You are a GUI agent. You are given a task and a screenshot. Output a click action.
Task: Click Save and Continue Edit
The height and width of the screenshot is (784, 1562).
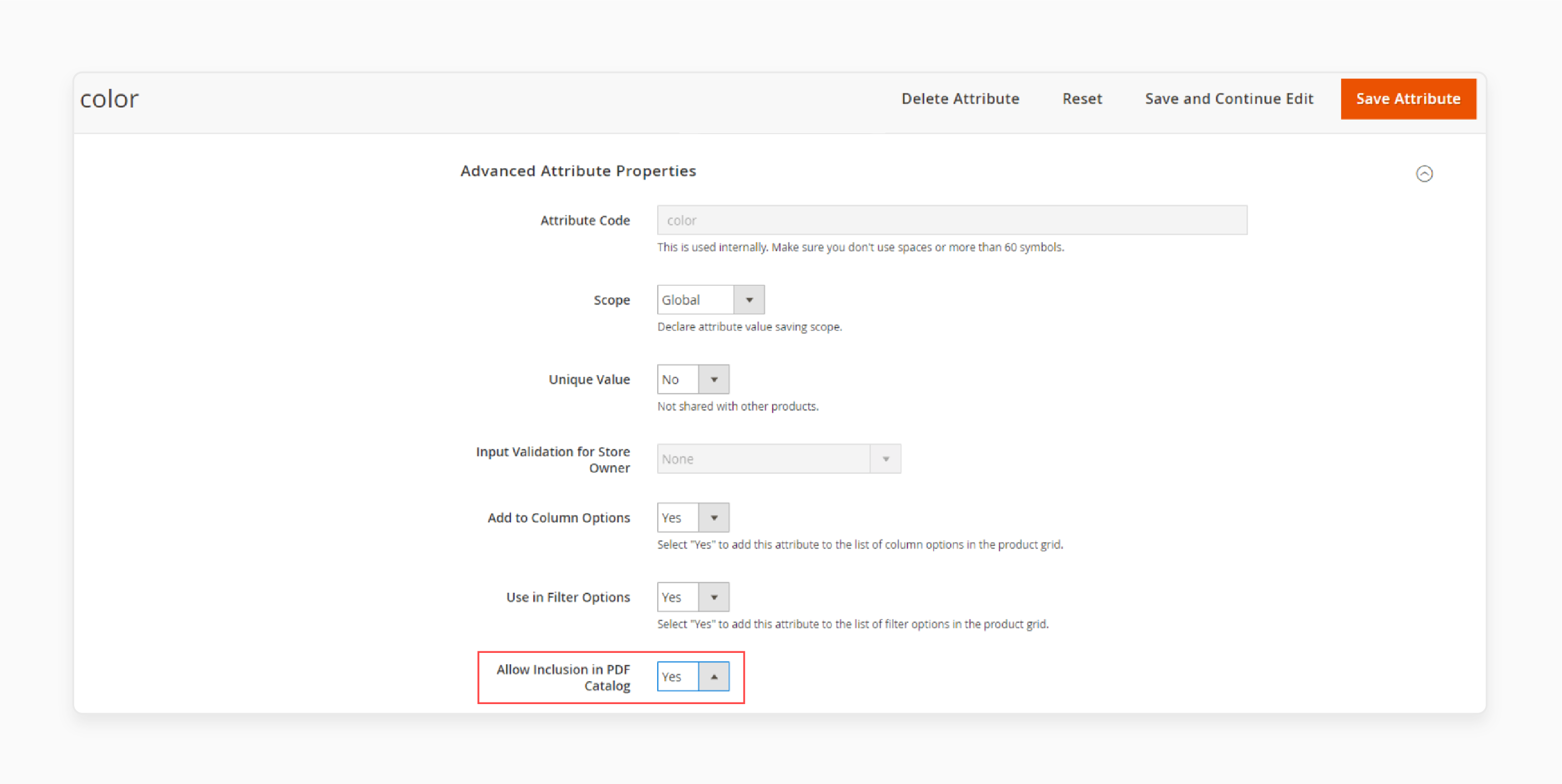pos(1229,99)
